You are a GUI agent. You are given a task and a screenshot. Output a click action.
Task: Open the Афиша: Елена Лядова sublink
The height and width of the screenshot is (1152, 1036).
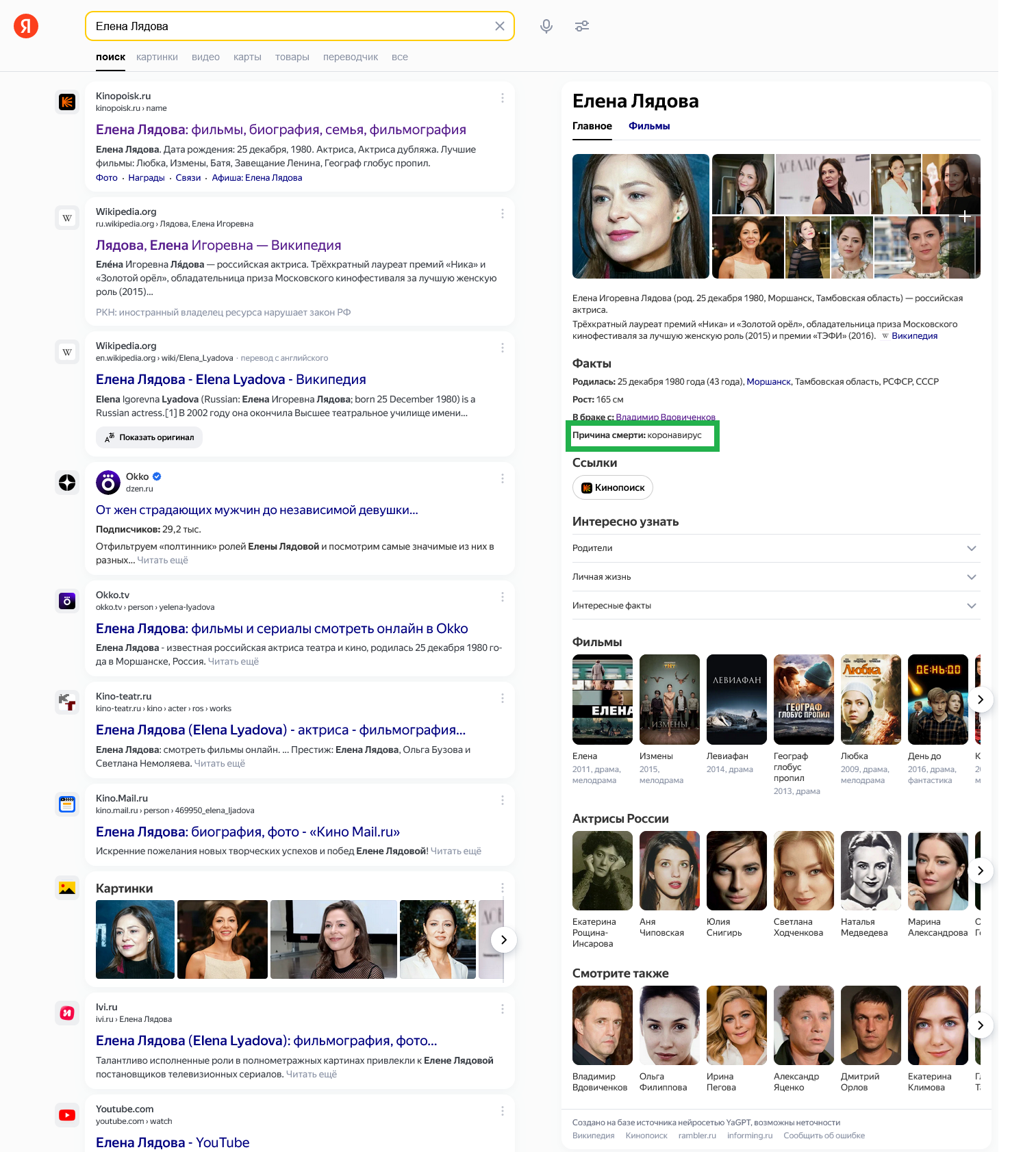(257, 177)
